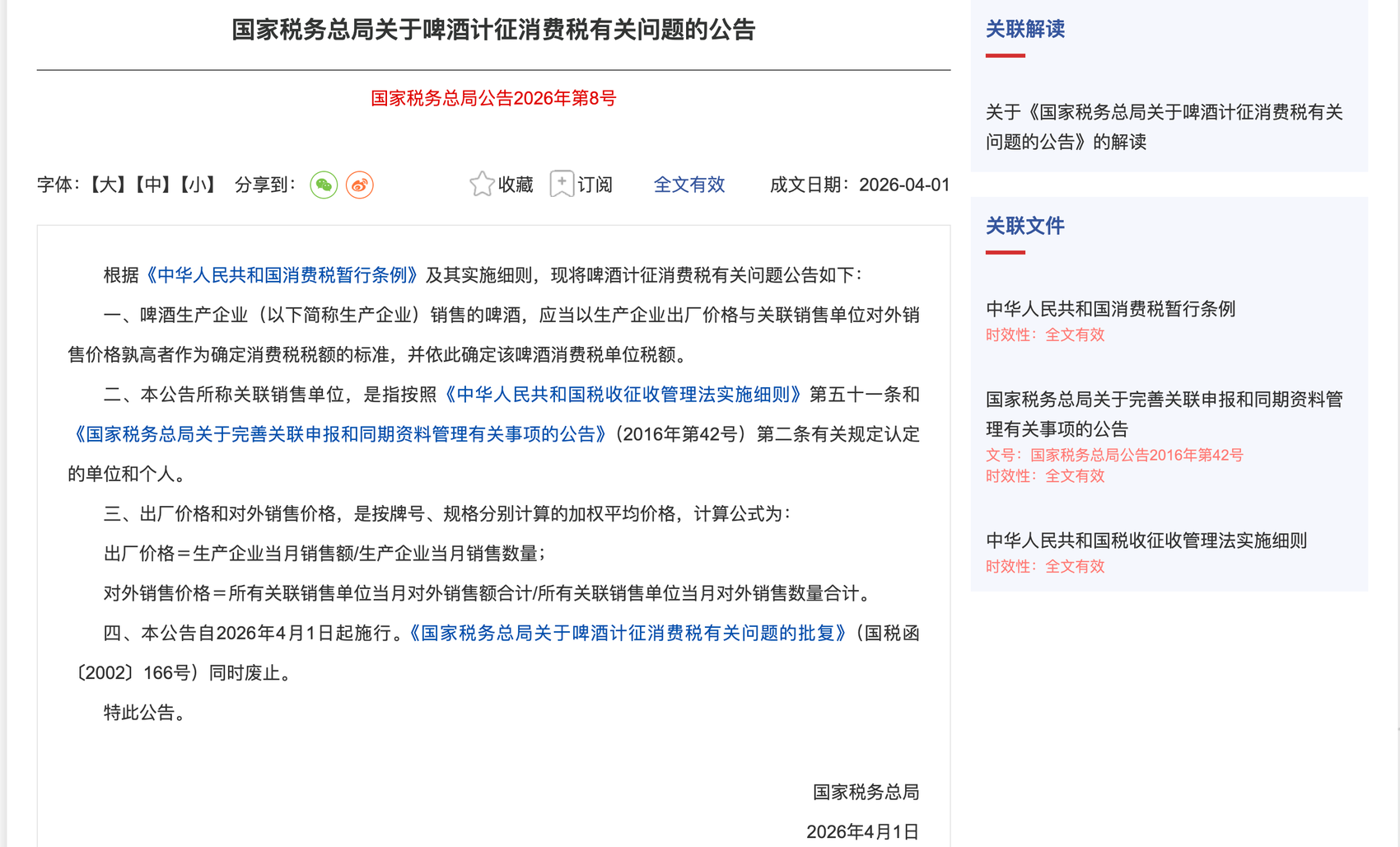The width and height of the screenshot is (1400, 847).
Task: Open 中华人民共和国消费税暂行条例 link in body text
Action: pyautogui.click(x=282, y=275)
